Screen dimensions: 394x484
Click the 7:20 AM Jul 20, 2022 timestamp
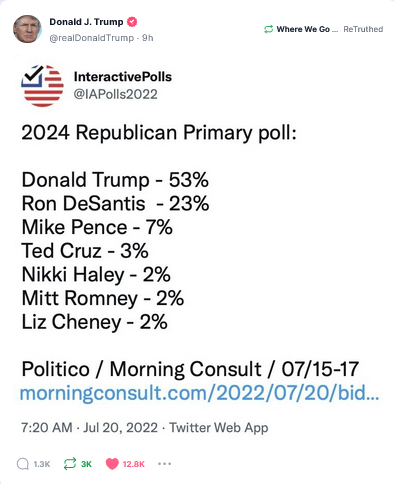point(89,428)
